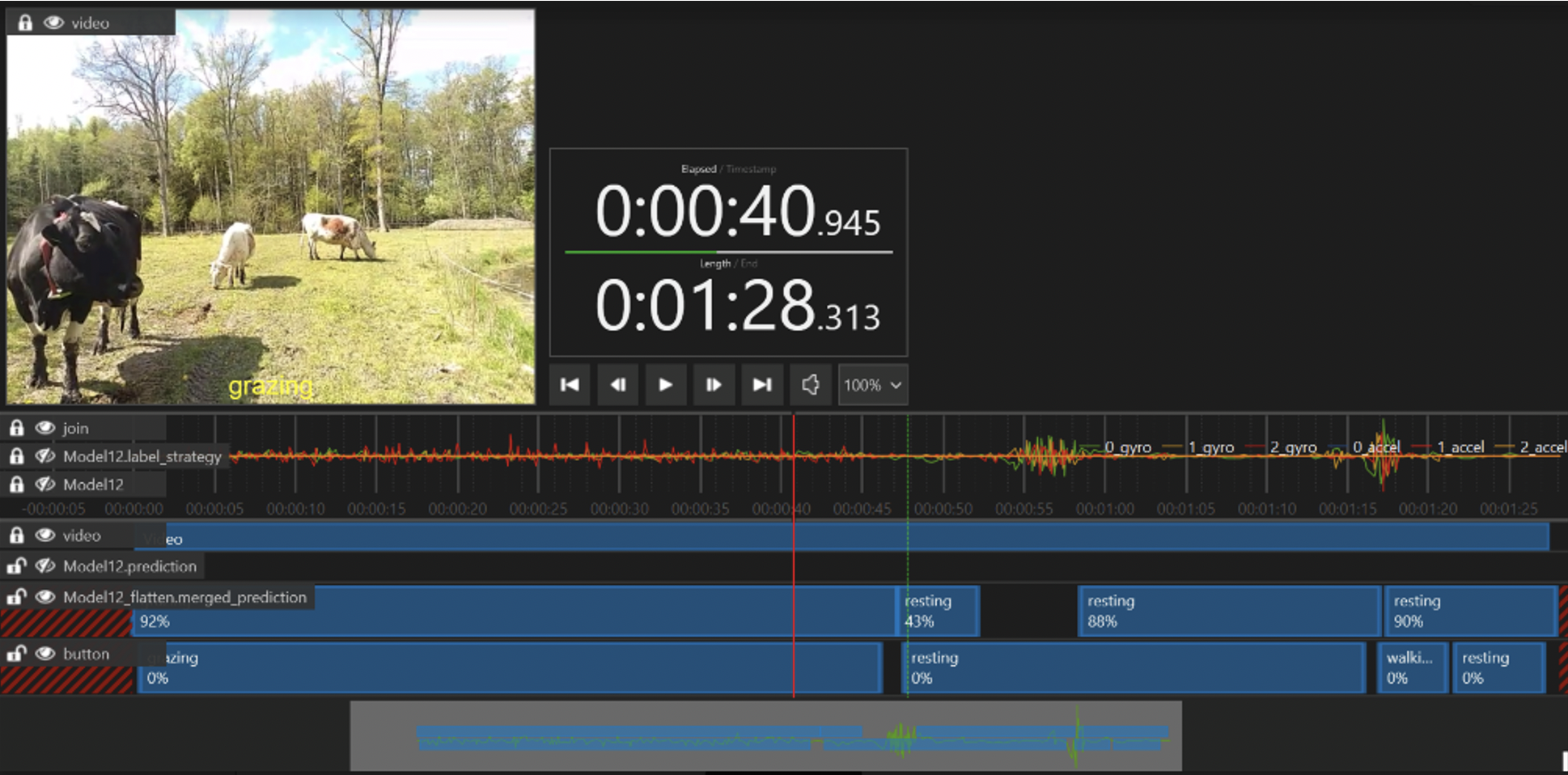
Task: Select the Model12_flatten.merged_prediction track label
Action: 185,597
